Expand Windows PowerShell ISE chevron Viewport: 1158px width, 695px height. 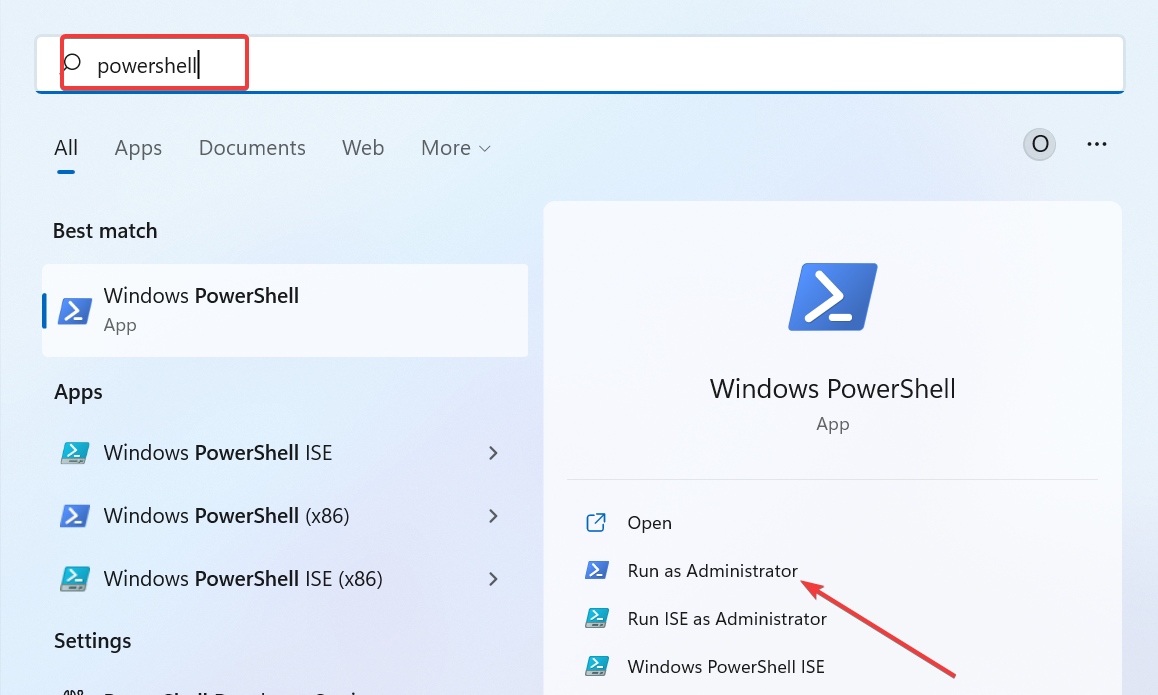[493, 453]
